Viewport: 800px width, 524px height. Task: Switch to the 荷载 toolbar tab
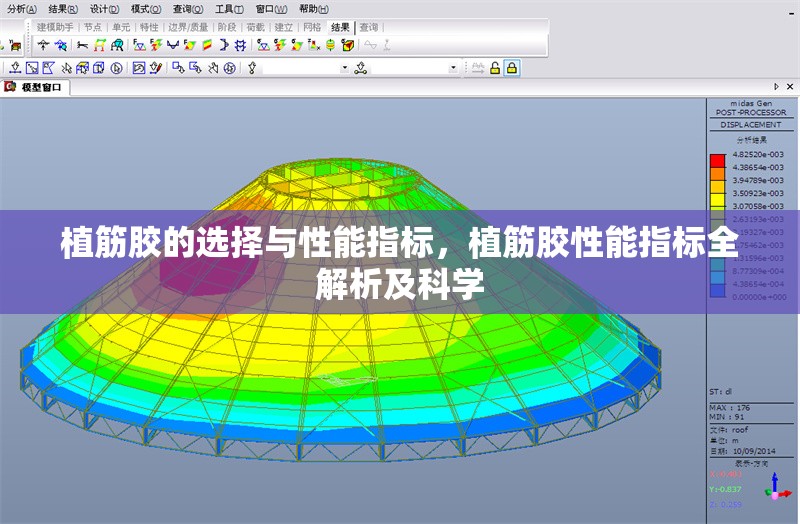[x=255, y=27]
